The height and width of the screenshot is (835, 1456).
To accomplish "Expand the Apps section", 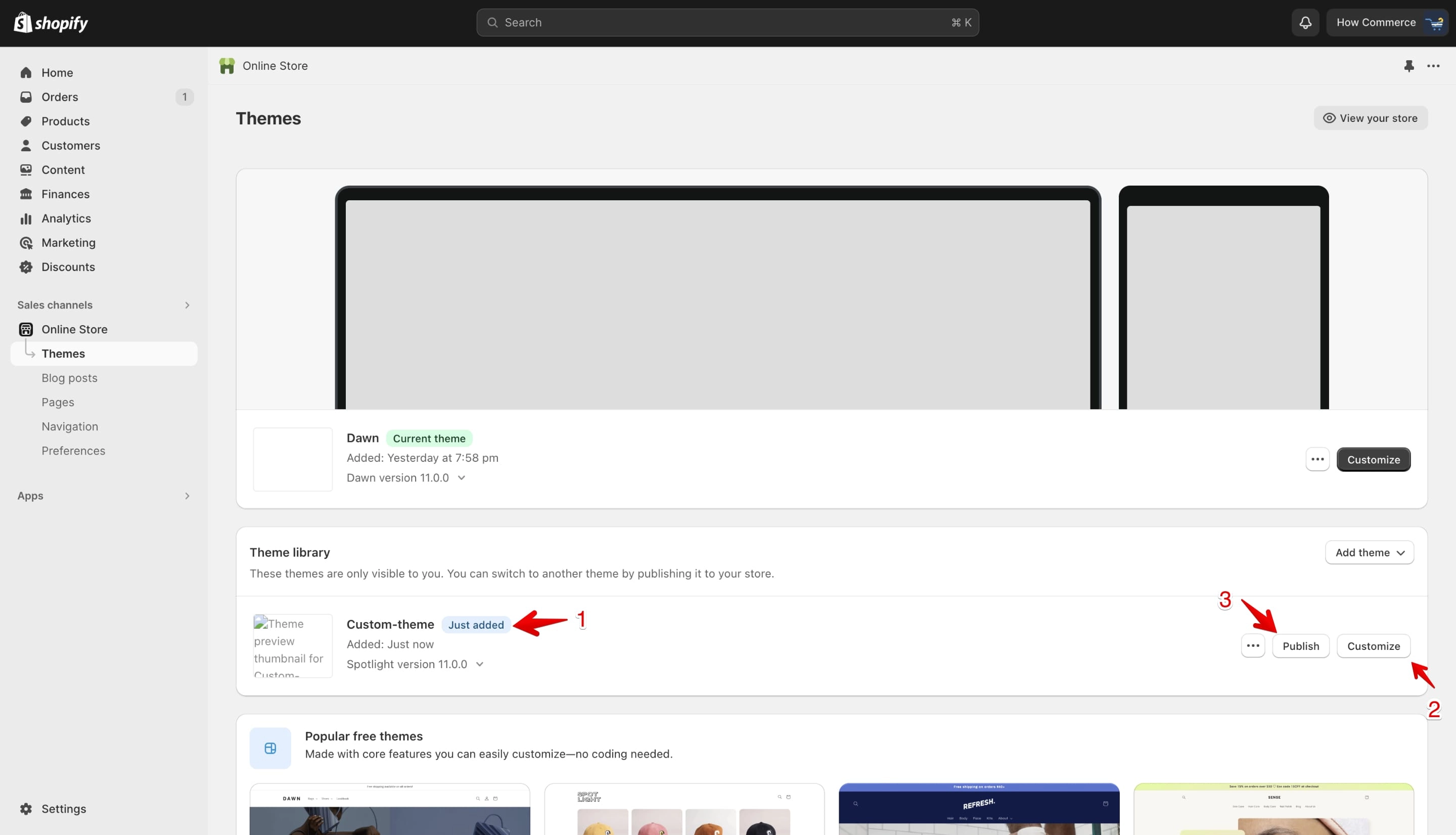I will pos(187,496).
